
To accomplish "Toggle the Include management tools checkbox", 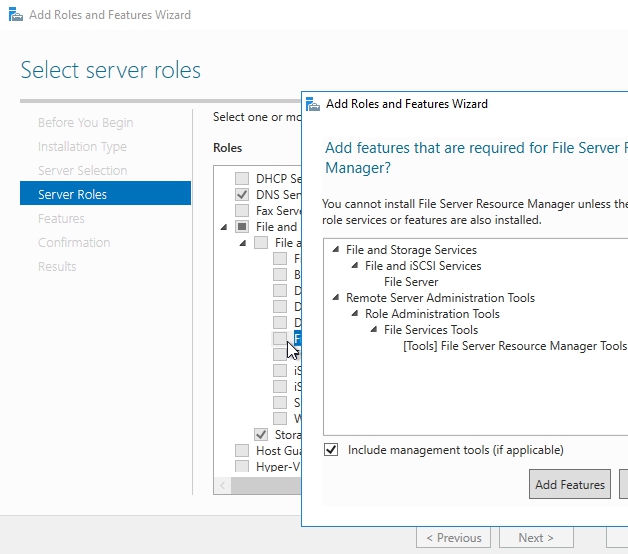I will pos(332,450).
